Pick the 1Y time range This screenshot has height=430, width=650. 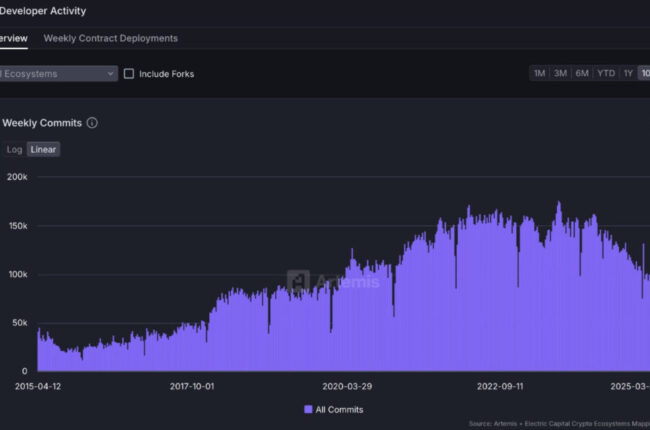[628, 73]
